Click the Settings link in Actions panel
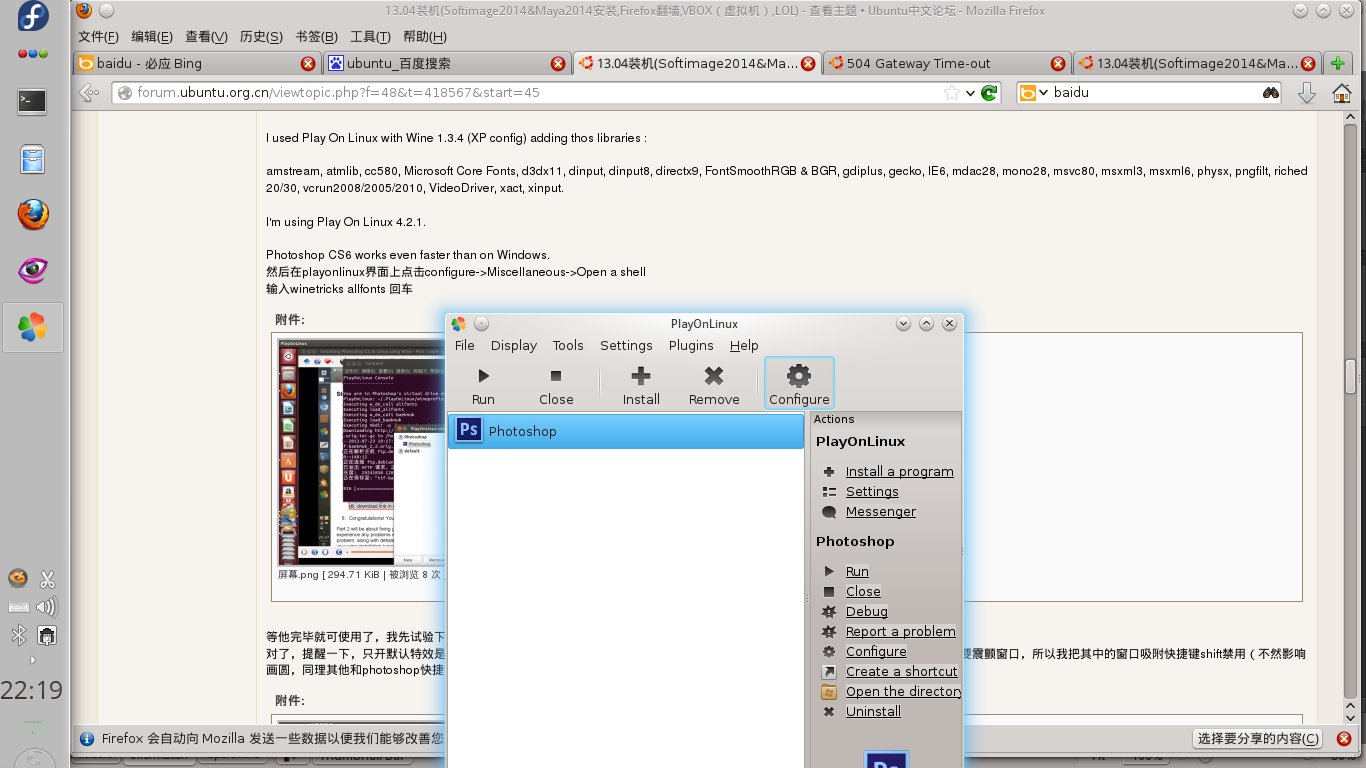The image size is (1366, 768). coord(872,491)
